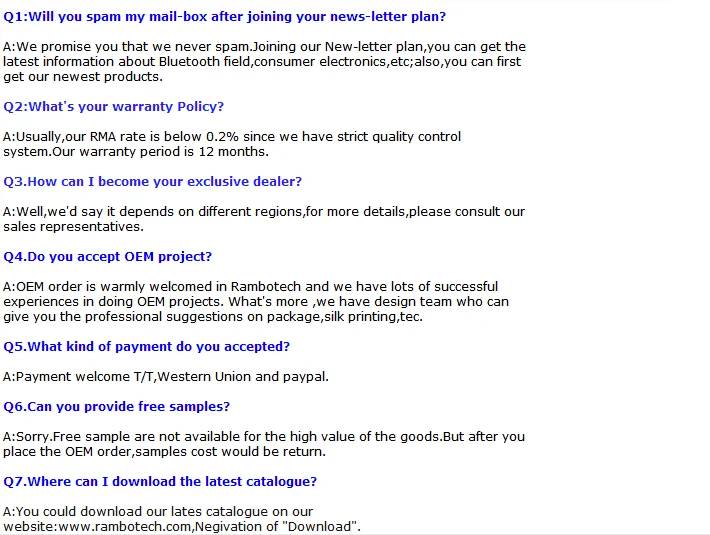The image size is (710, 535).
Task: Select the Q2 warranty policy question
Action: pos(113,107)
